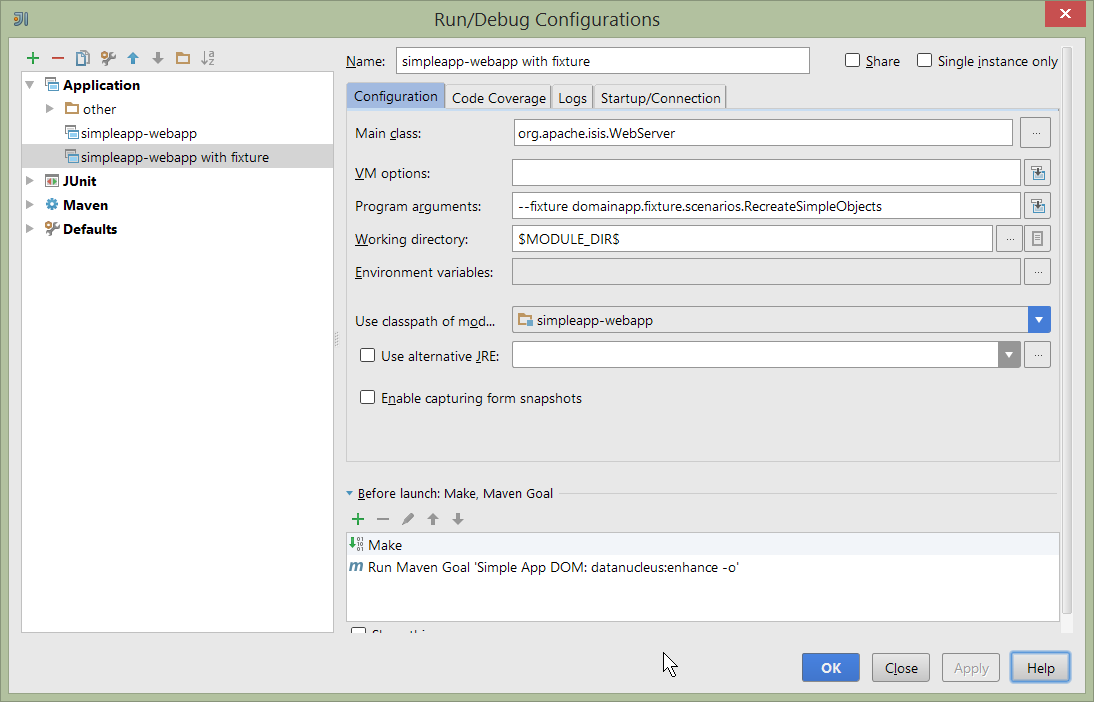Image resolution: width=1094 pixels, height=702 pixels.
Task: Open edit defaults wrench icon
Action: point(108,58)
